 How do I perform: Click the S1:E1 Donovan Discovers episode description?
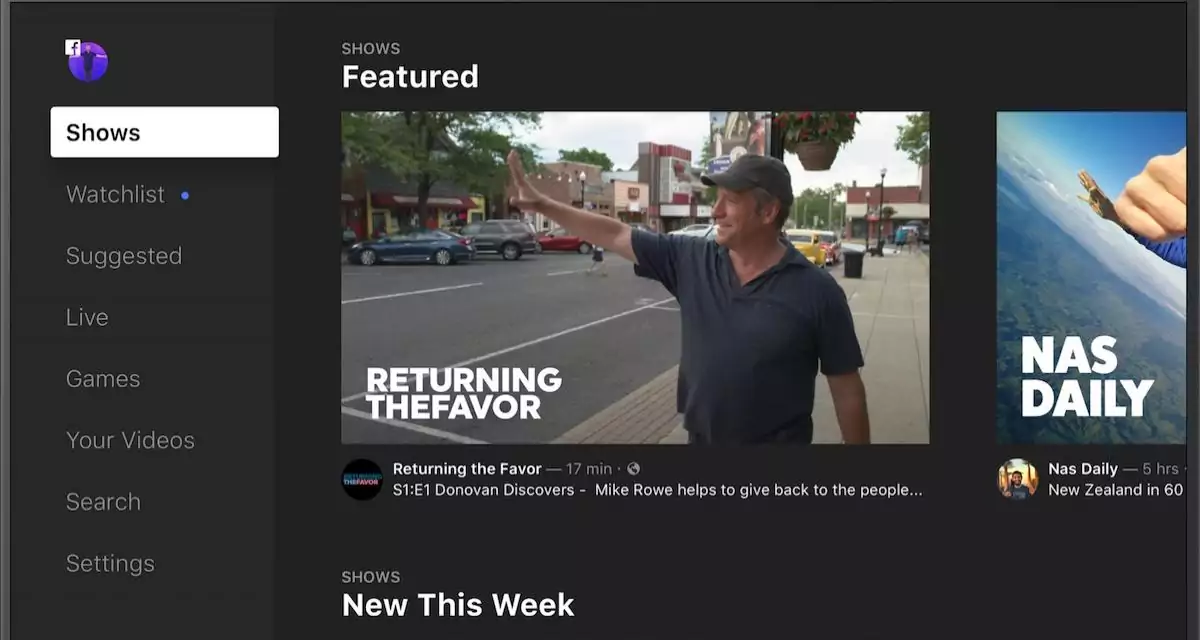657,490
